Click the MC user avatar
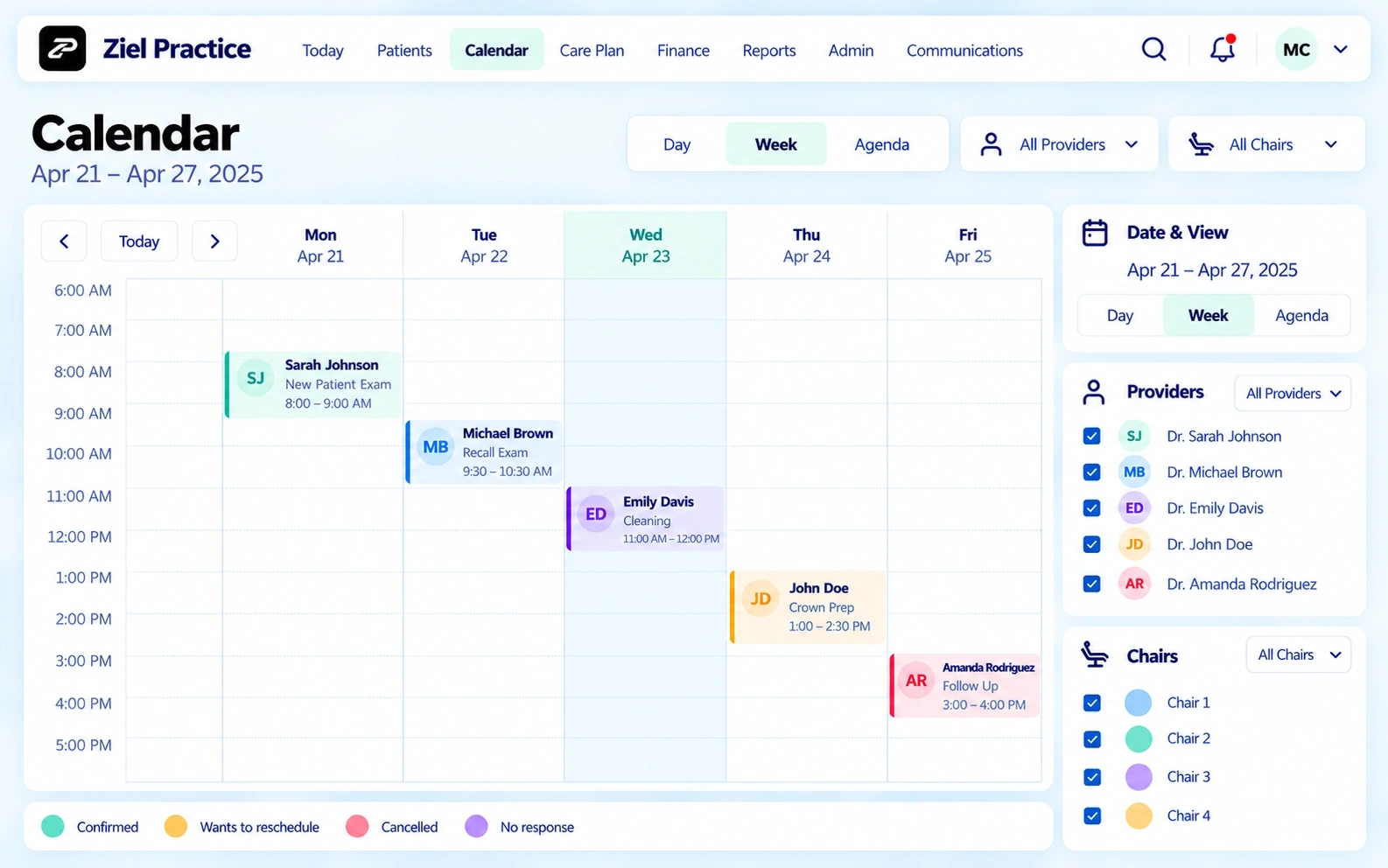Screen dimensions: 1388x868 [x=1296, y=50]
